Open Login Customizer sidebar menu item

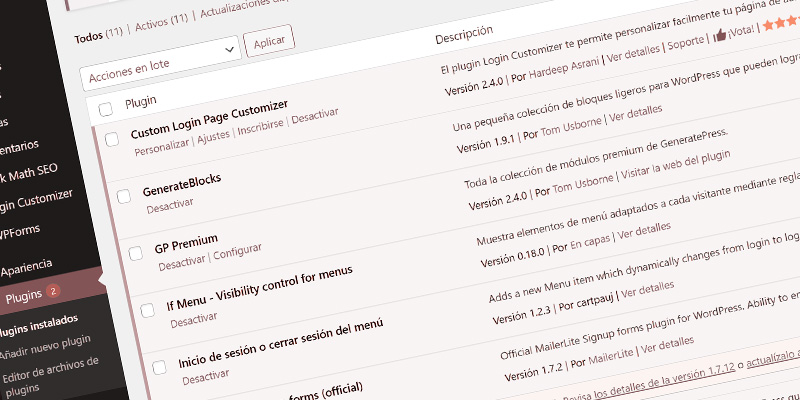click(36, 201)
